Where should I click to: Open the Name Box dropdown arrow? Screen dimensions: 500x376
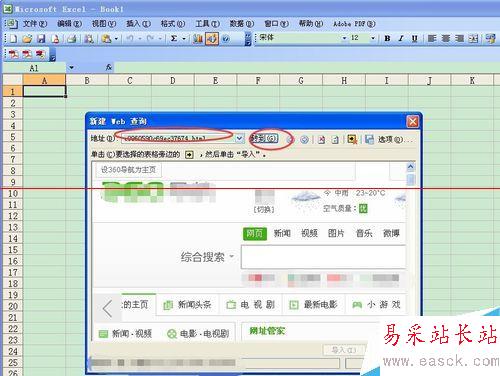[71, 68]
